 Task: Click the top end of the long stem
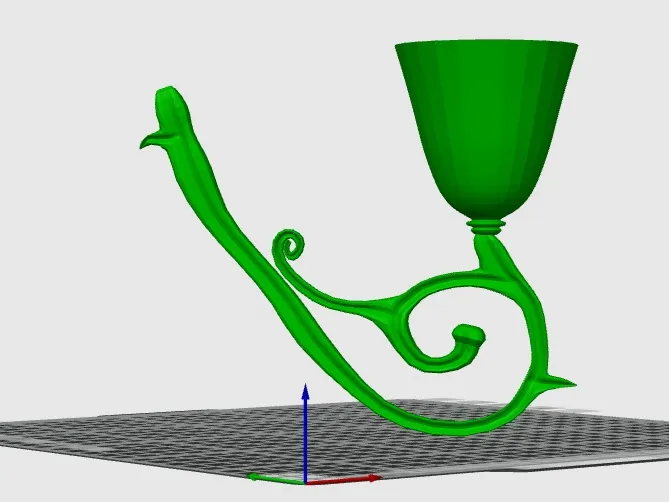tap(169, 97)
